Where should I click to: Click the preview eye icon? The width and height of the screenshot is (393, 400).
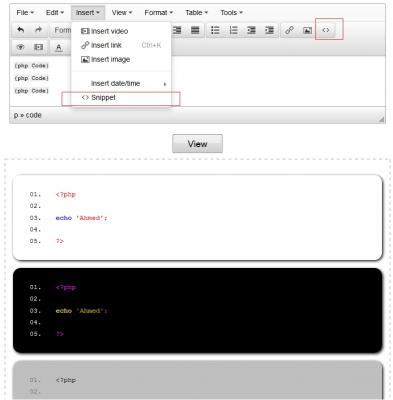coord(21,47)
